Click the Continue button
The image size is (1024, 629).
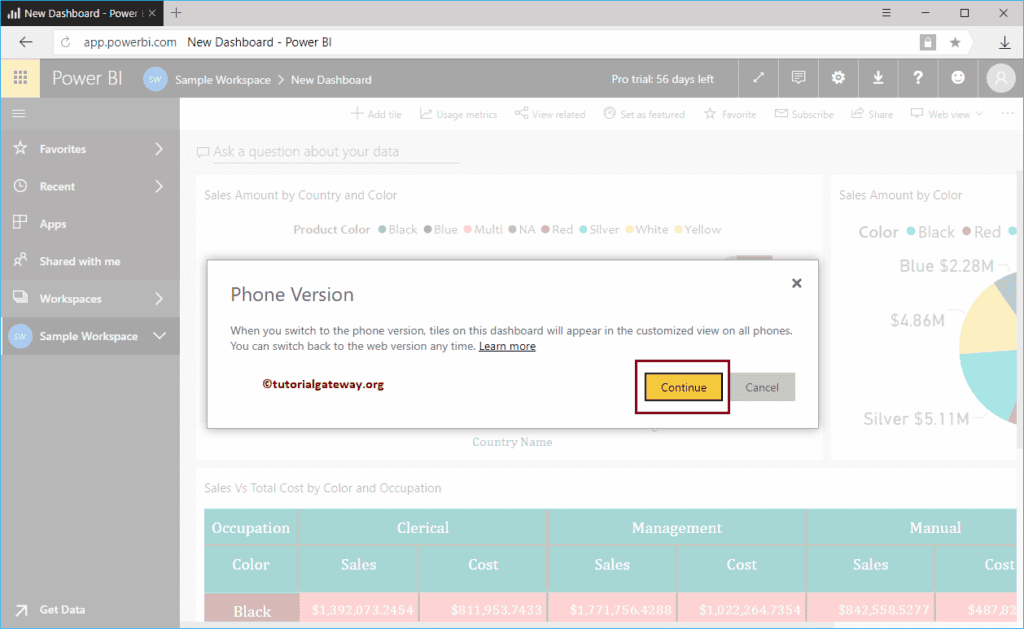[x=683, y=387]
